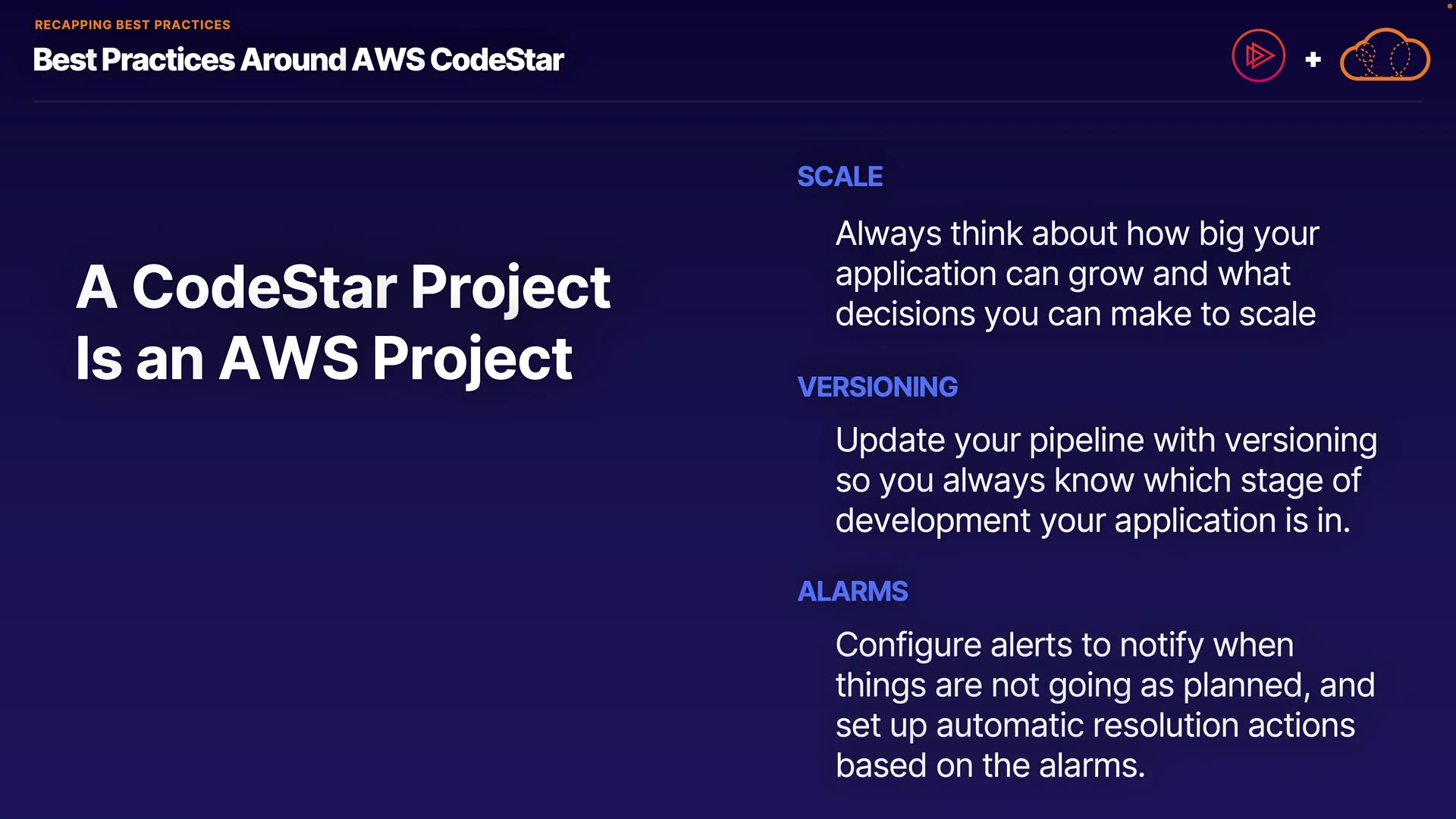Select the SCALE section heading
1456x819 pixels.
click(839, 177)
